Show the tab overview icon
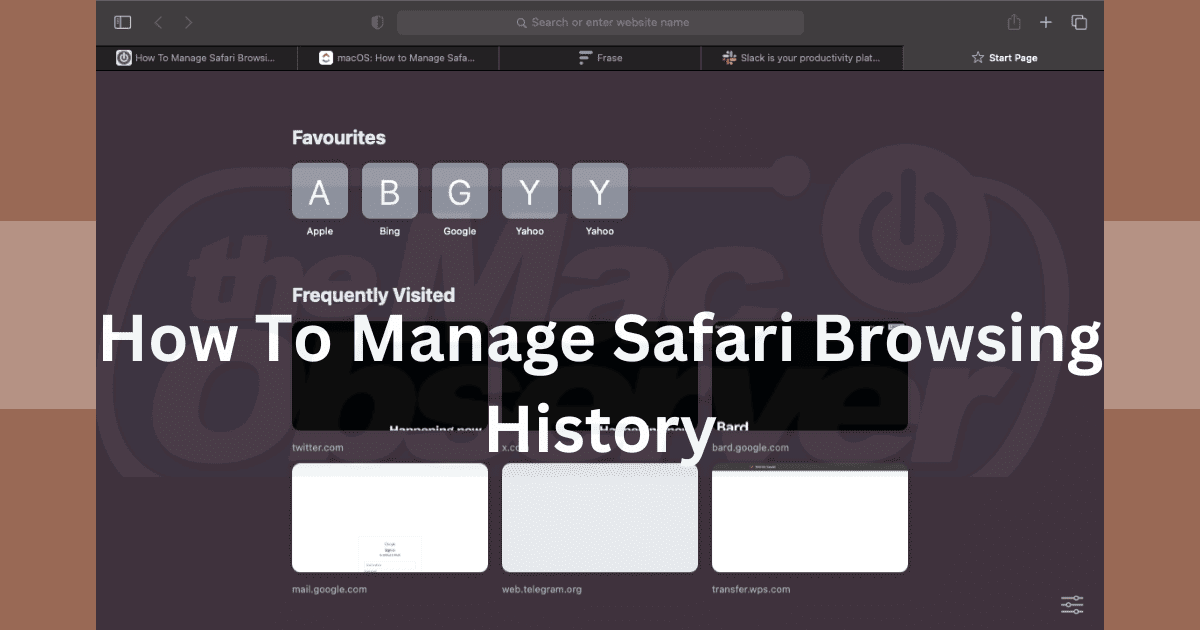The width and height of the screenshot is (1200, 630). point(1079,22)
